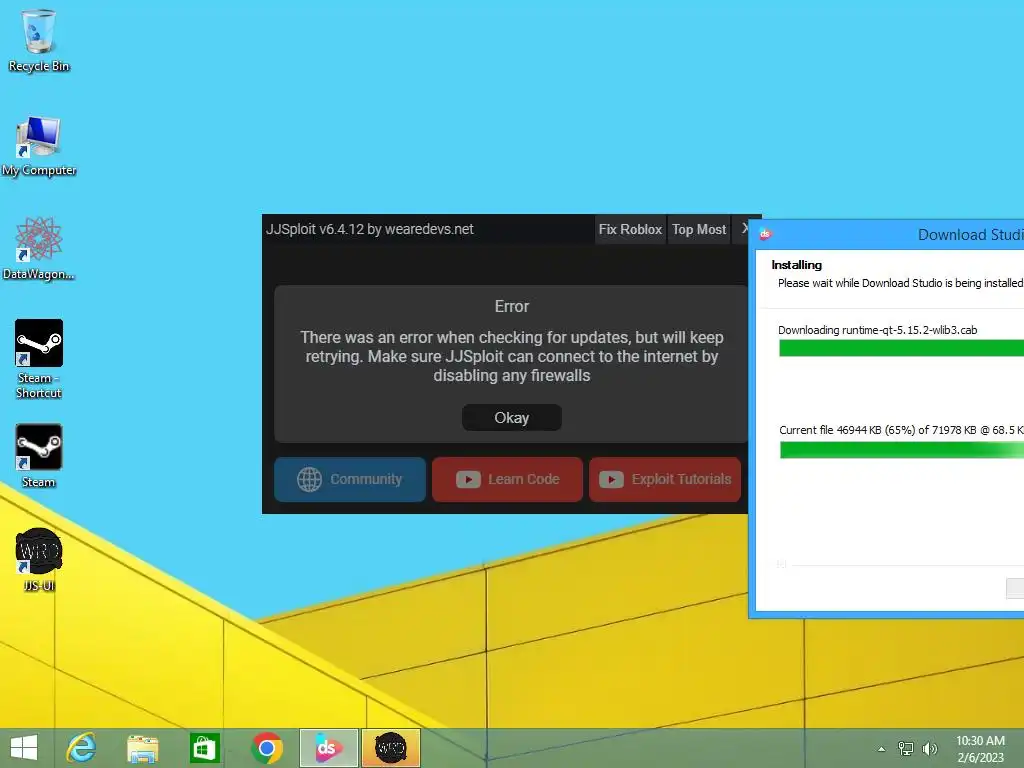This screenshot has height=768, width=1024.
Task: Open the Windows Start button
Action: pyautogui.click(x=24, y=748)
